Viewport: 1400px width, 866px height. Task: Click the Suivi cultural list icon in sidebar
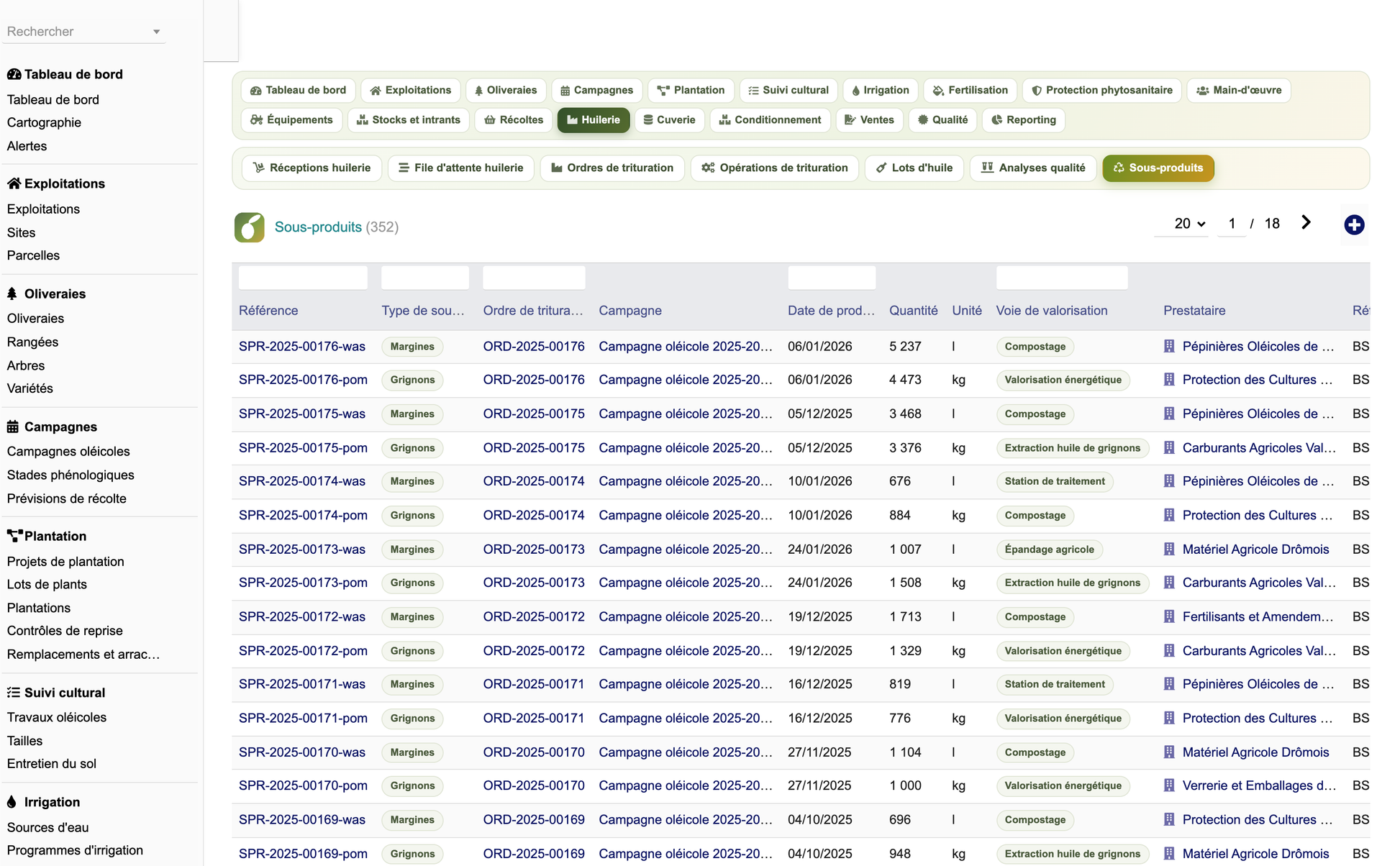coord(14,693)
